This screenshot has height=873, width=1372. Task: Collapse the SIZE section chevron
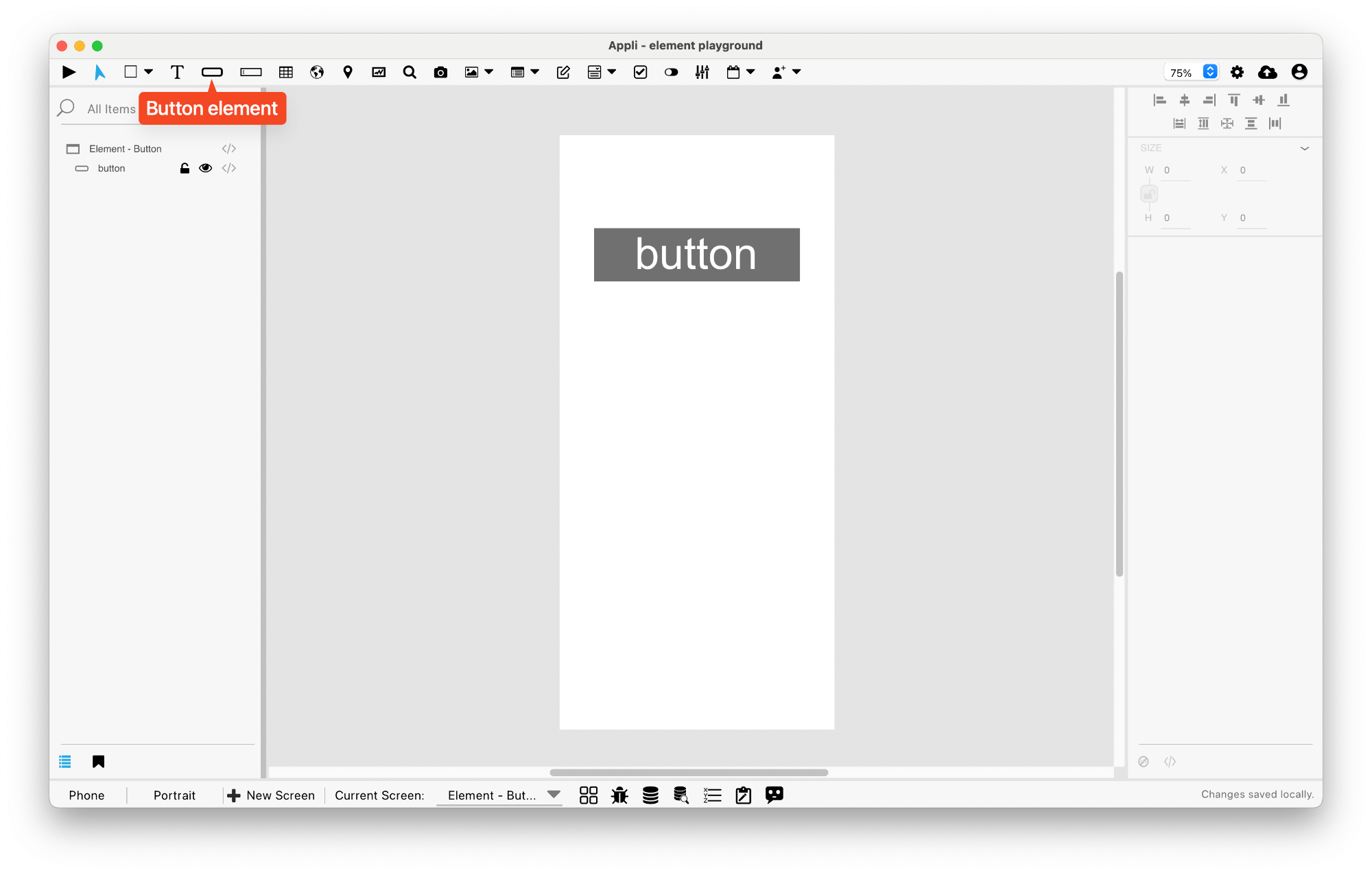pos(1304,148)
